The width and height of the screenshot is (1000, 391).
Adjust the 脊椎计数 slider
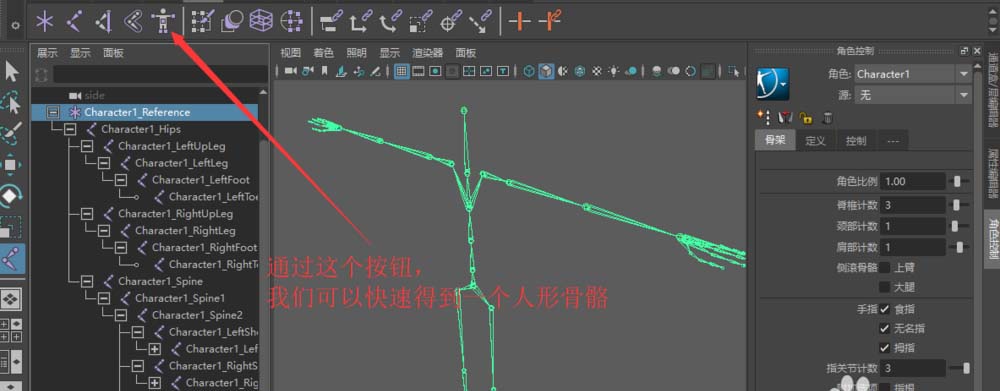pos(956,205)
